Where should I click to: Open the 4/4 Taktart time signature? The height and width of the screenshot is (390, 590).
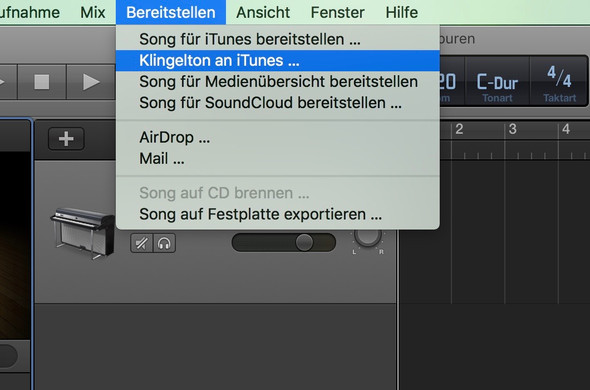pos(559,83)
